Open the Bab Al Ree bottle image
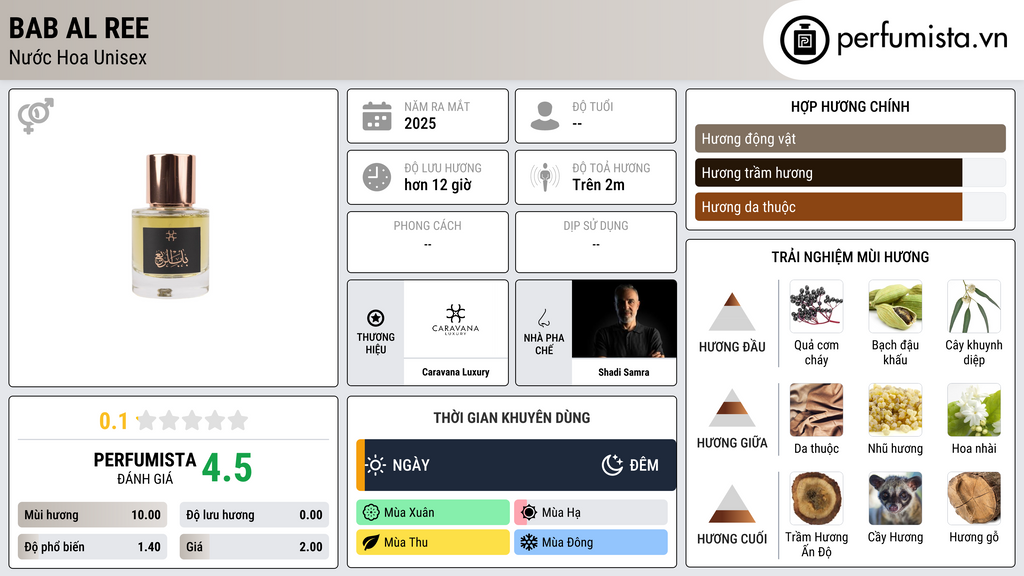The image size is (1024, 576). coord(170,226)
